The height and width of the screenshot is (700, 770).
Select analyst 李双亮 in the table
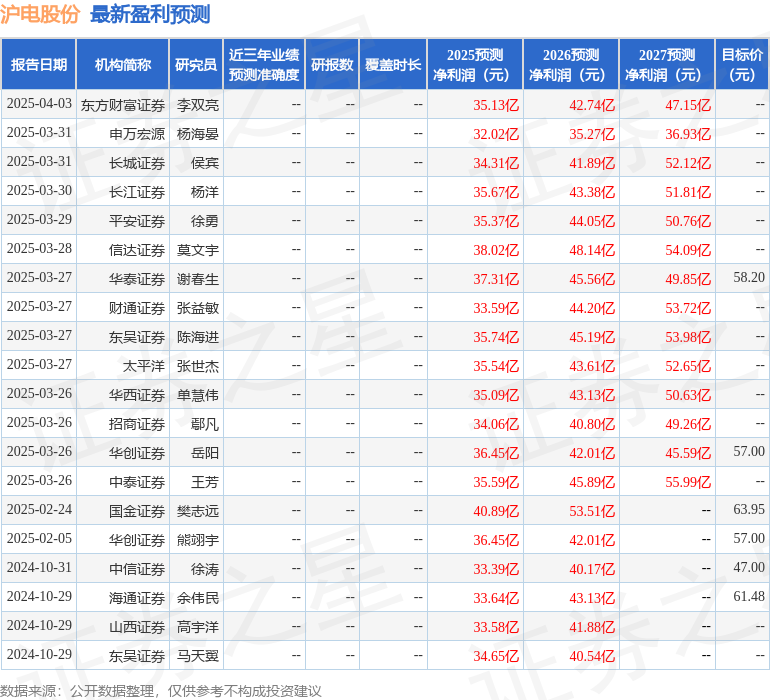pos(198,104)
